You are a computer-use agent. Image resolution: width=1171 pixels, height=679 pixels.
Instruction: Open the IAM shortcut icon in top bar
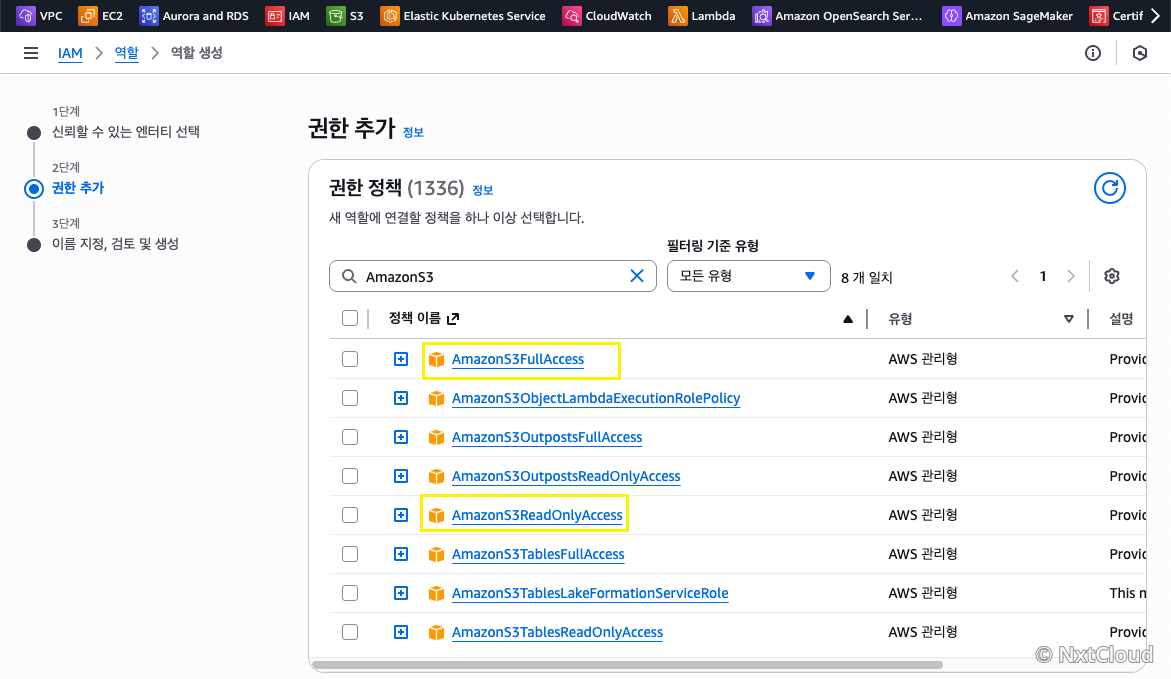275,16
